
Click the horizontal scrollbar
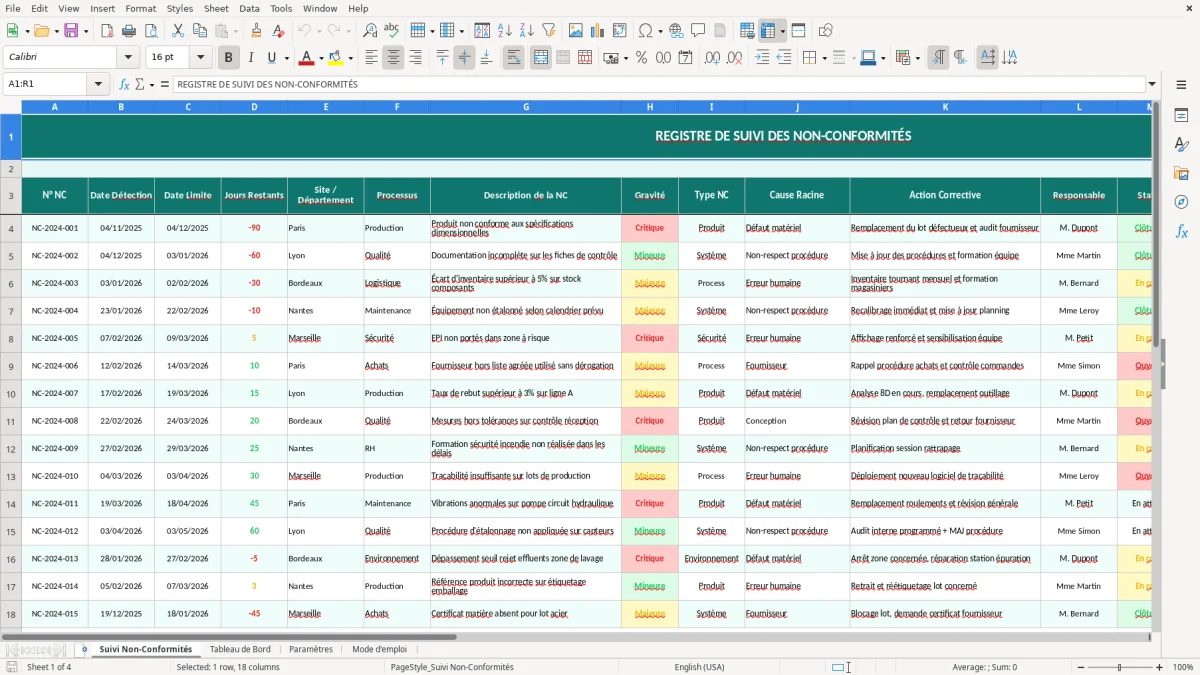(x=229, y=636)
